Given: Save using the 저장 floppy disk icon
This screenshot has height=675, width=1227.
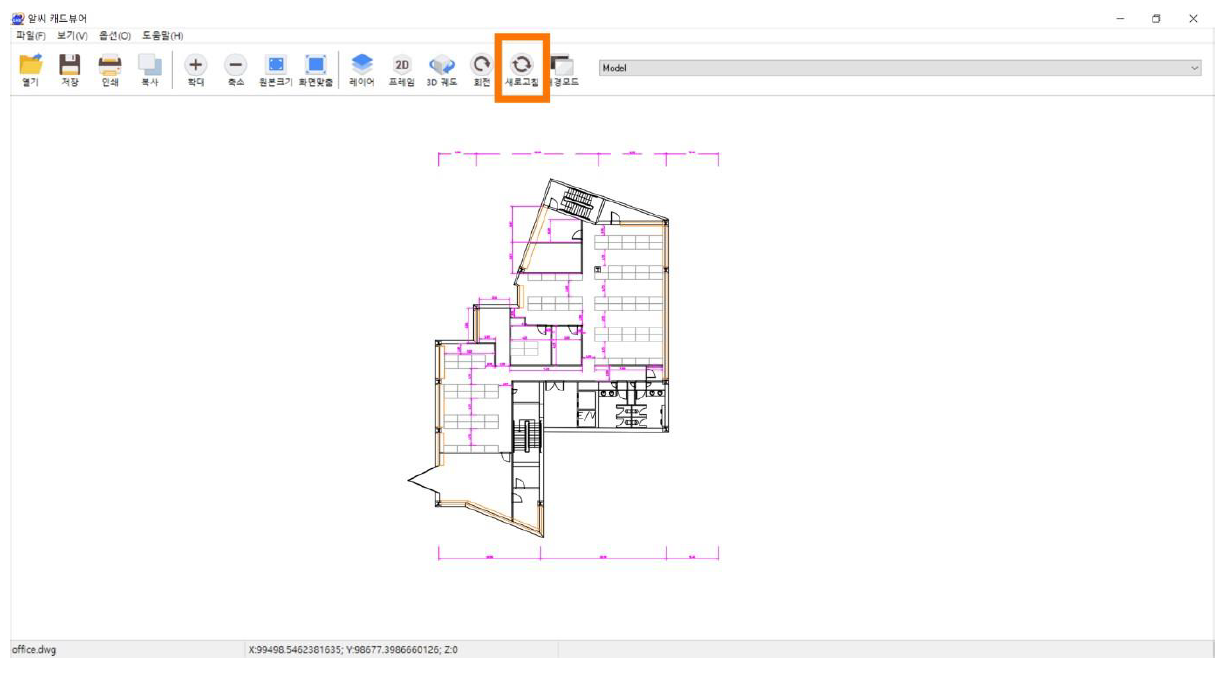Looking at the screenshot, I should pos(69,69).
